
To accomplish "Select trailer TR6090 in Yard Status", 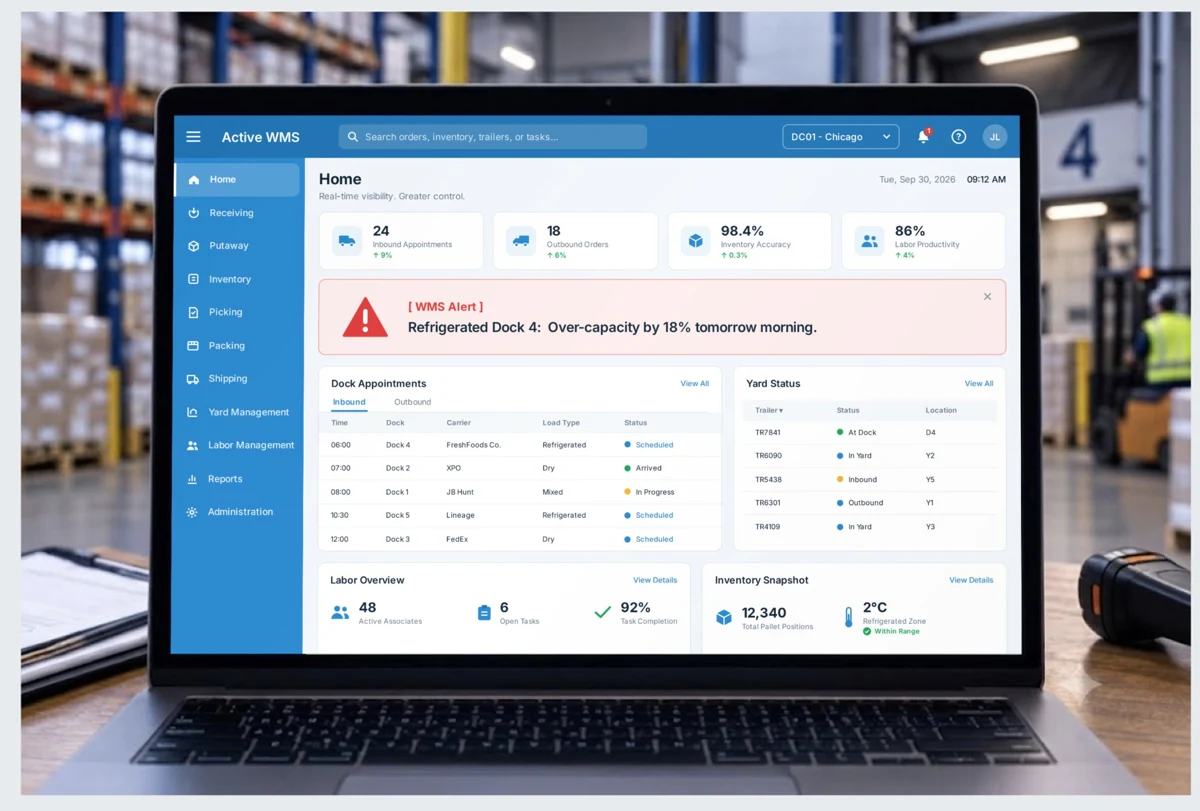I will (x=768, y=456).
